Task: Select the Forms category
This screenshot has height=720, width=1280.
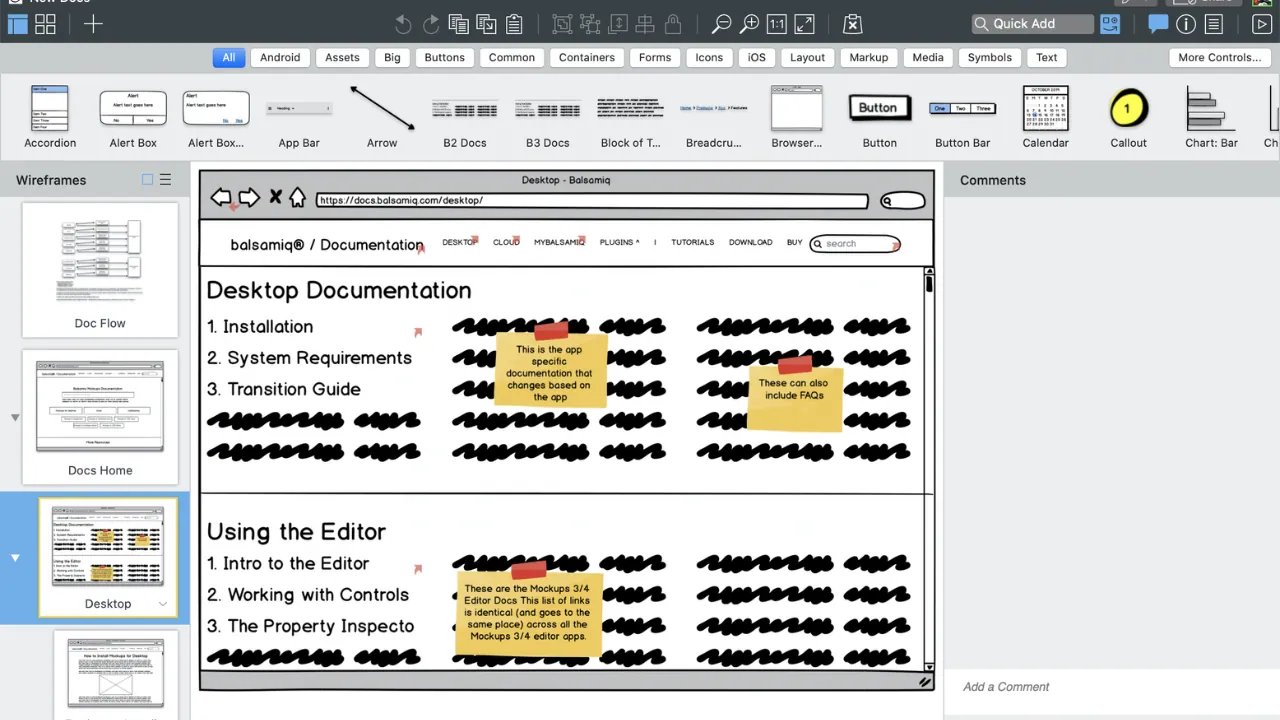Action: (655, 57)
